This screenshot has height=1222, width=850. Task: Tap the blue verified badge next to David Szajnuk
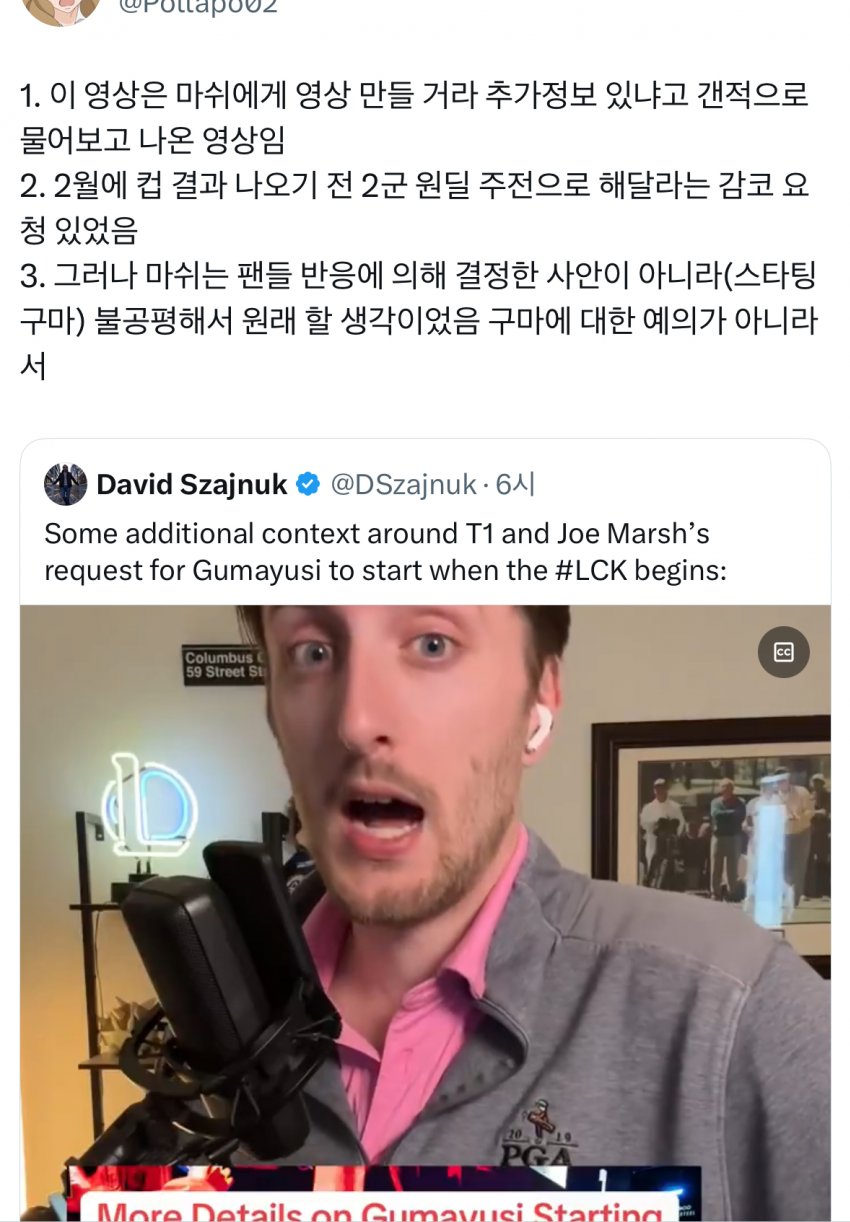308,485
